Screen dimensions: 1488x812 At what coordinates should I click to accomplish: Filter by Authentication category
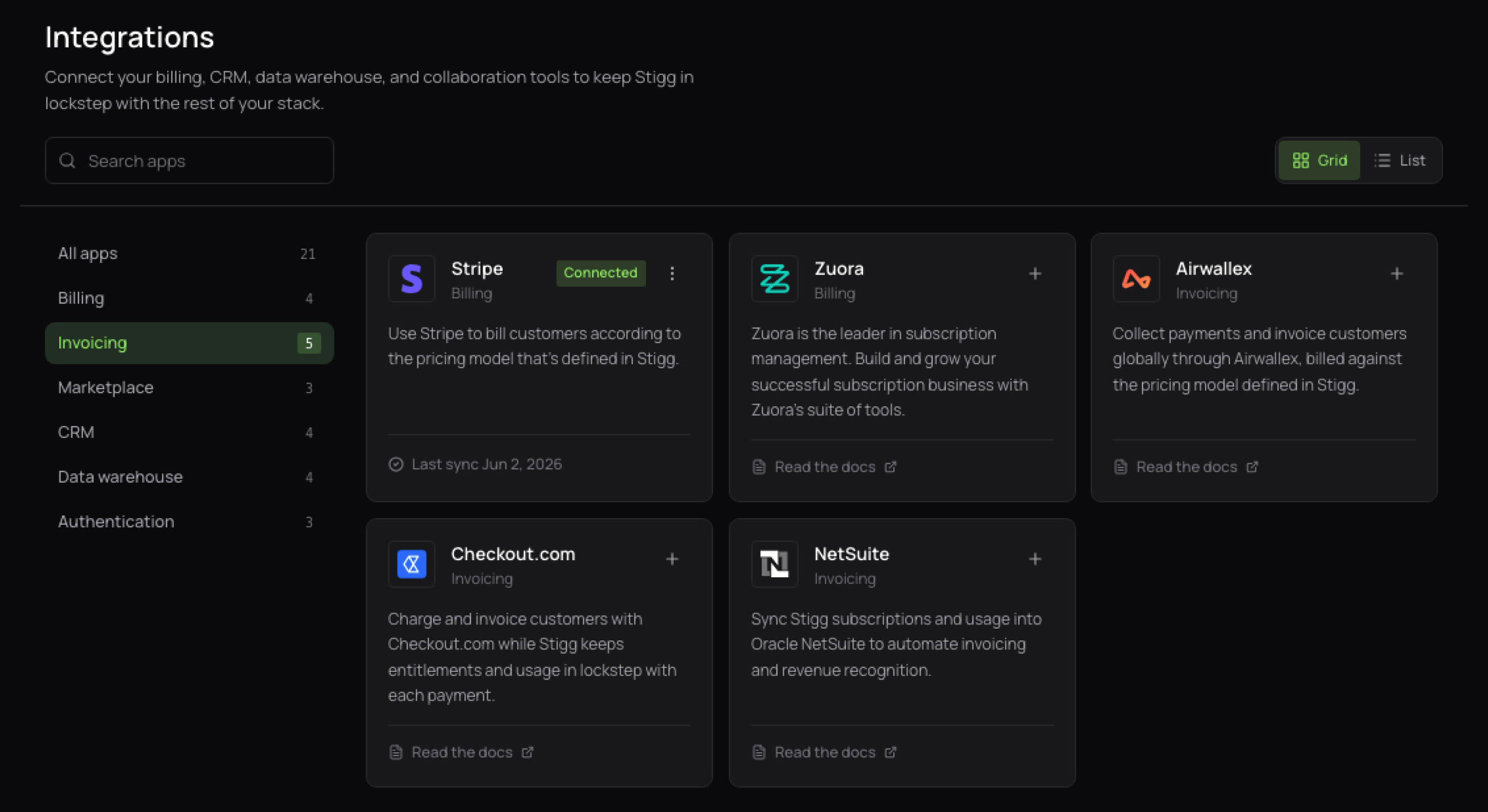click(x=189, y=521)
